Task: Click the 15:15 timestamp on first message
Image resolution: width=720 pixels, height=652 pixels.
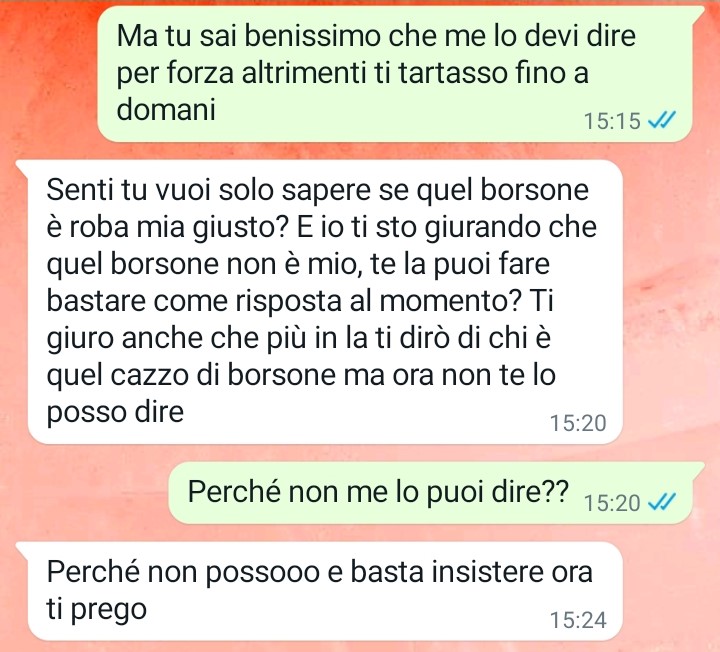Action: pos(612,121)
